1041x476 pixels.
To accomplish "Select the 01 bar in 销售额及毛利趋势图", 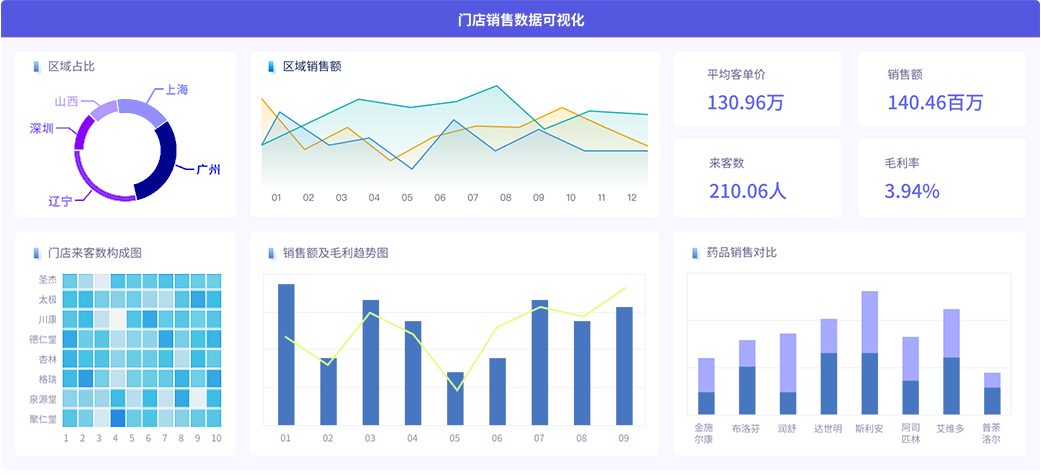I will coord(286,354).
